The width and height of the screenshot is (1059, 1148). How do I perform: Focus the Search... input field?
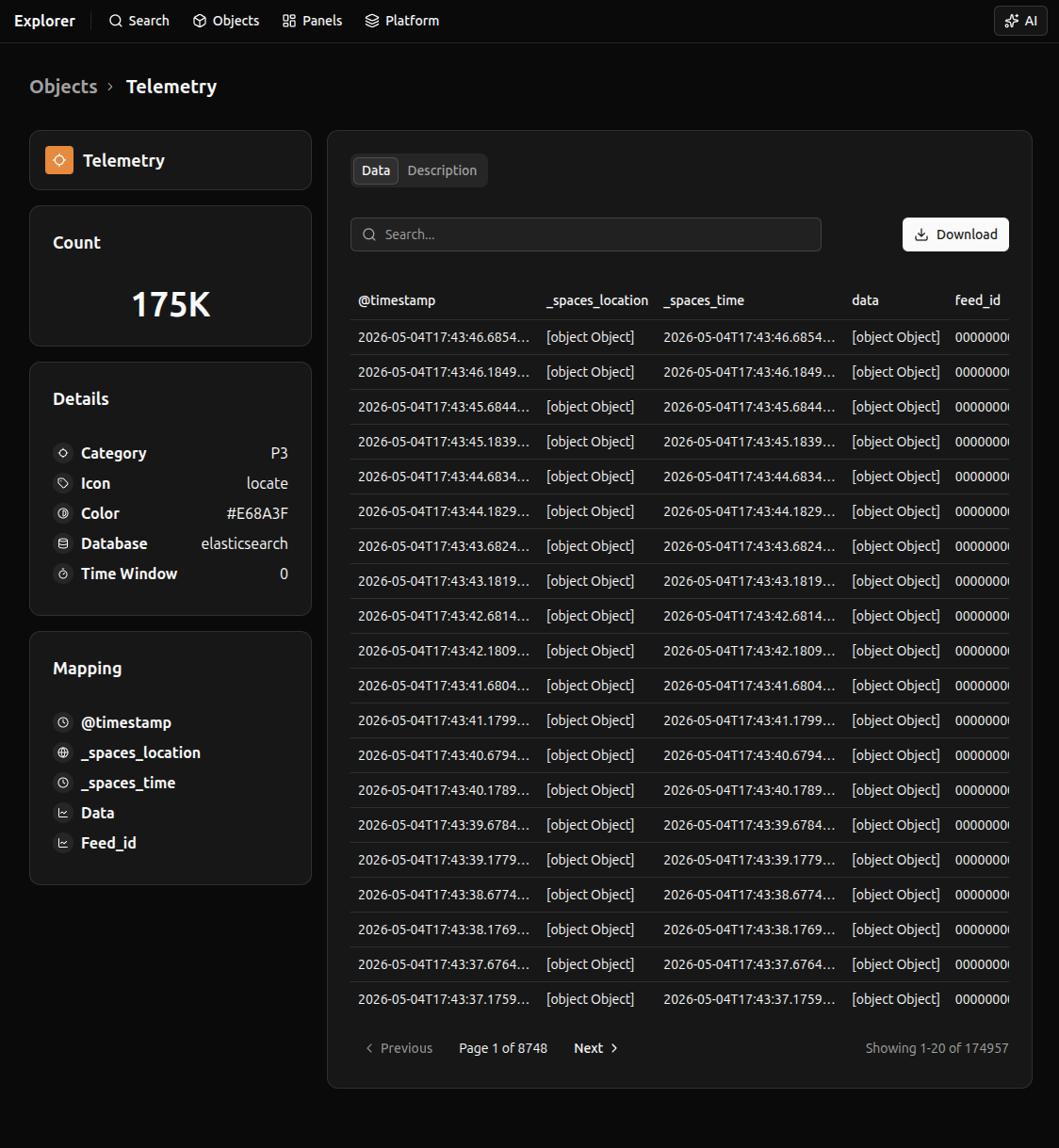click(586, 234)
